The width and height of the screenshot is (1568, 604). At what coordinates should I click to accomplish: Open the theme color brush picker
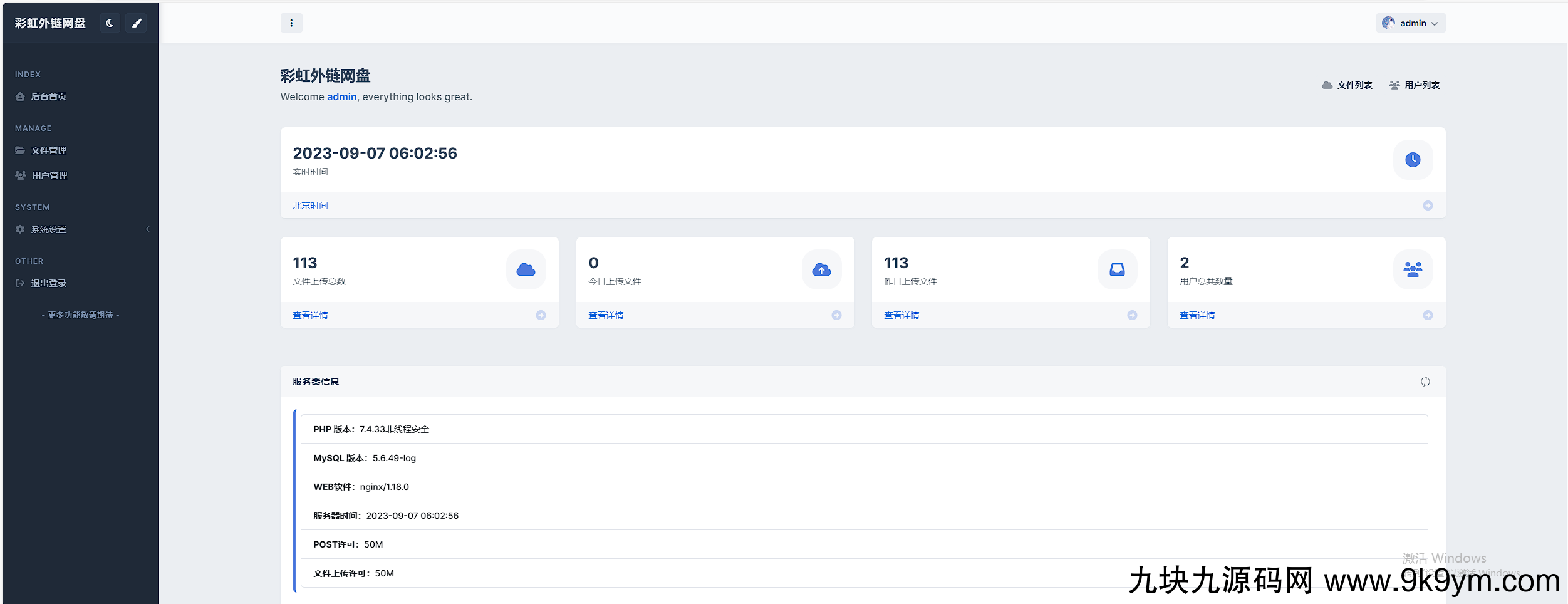(137, 23)
